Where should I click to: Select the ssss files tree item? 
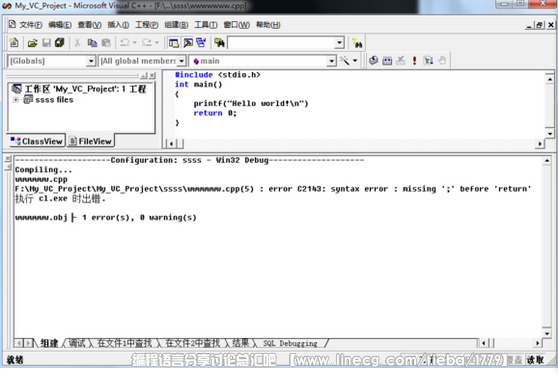coord(54,100)
